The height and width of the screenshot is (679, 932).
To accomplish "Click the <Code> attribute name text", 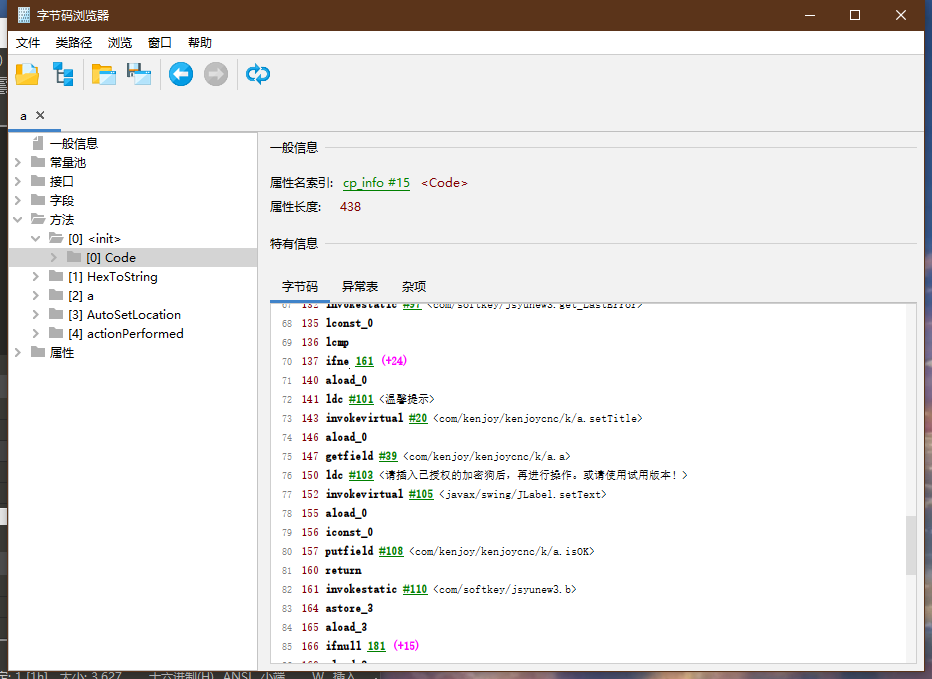I will (x=444, y=183).
